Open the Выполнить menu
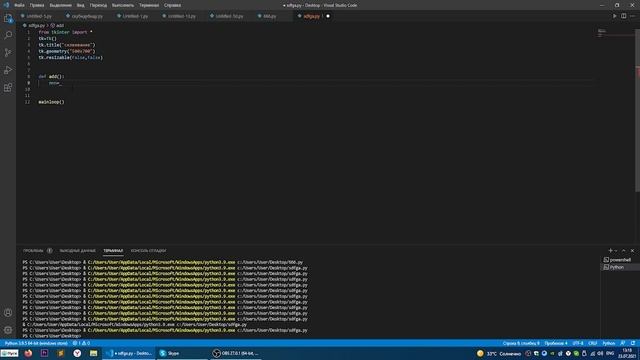640x360 pixels. tap(123, 5)
